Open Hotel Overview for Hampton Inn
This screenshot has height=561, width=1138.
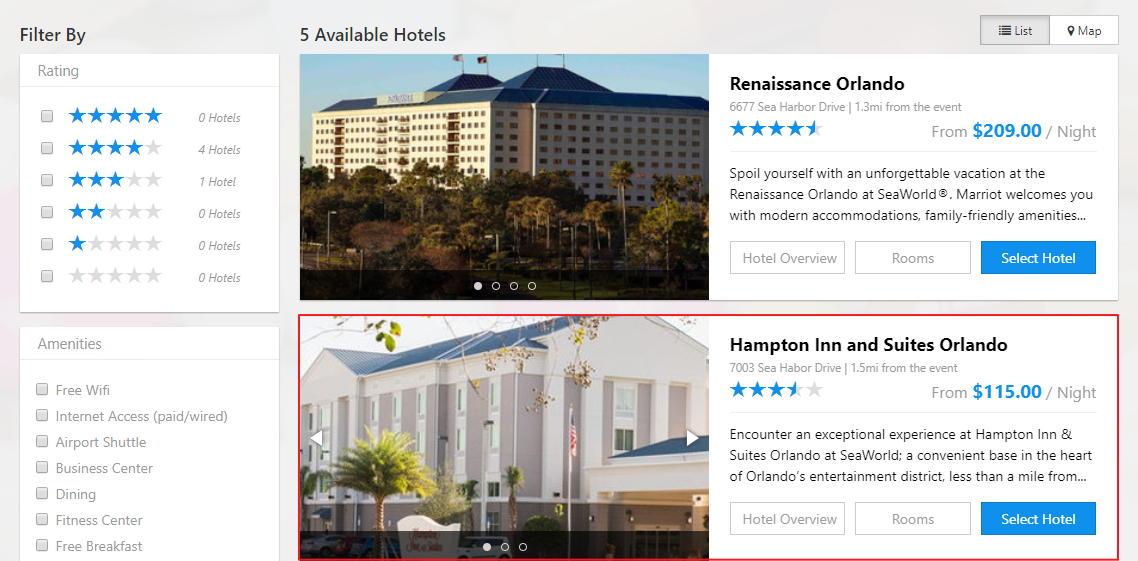click(x=788, y=519)
